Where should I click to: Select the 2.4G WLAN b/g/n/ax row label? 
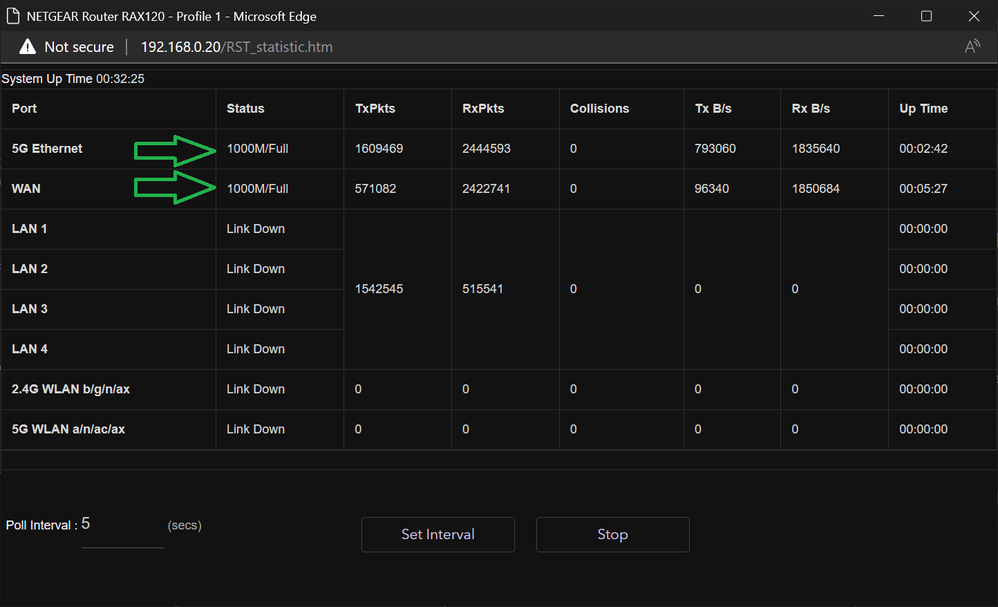pos(70,389)
